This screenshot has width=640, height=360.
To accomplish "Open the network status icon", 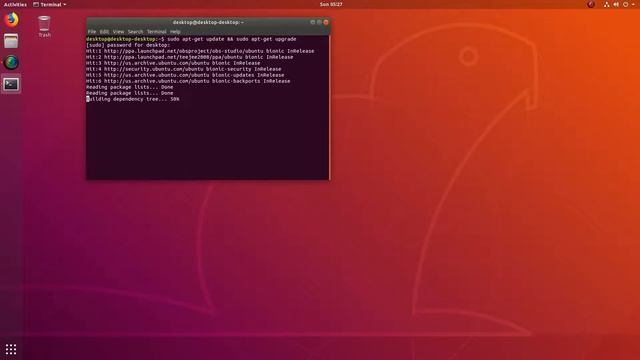I will [607, 4].
